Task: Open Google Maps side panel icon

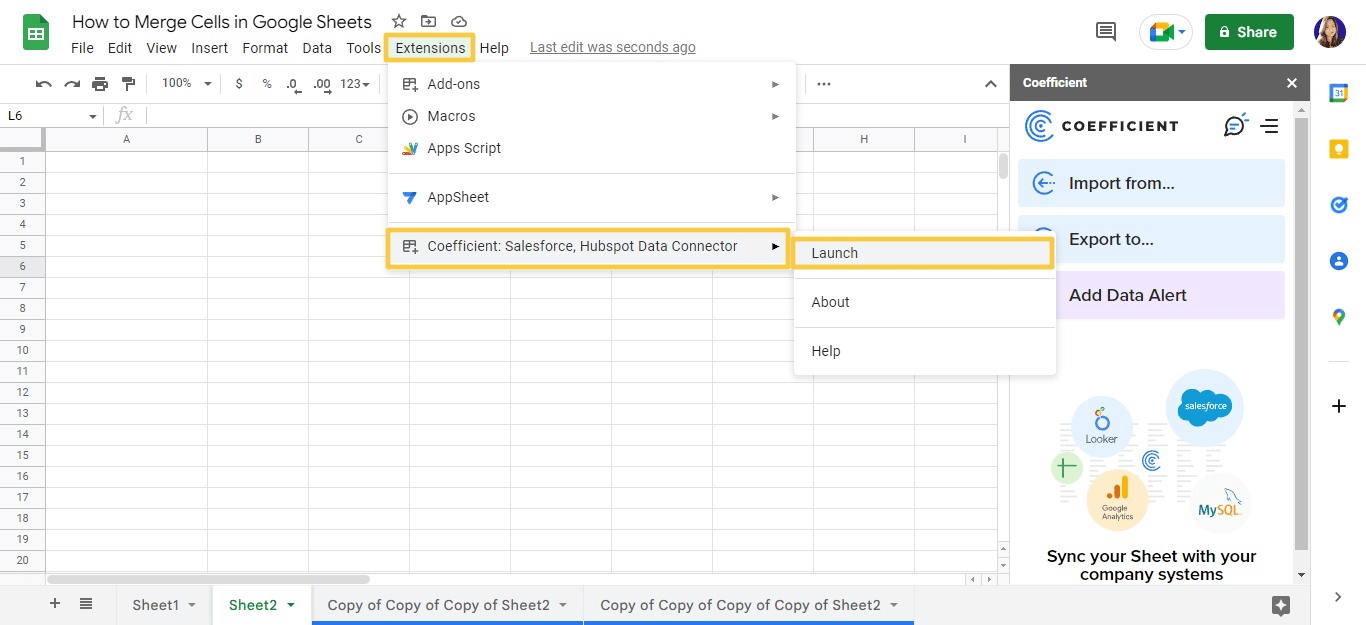Action: point(1338,317)
